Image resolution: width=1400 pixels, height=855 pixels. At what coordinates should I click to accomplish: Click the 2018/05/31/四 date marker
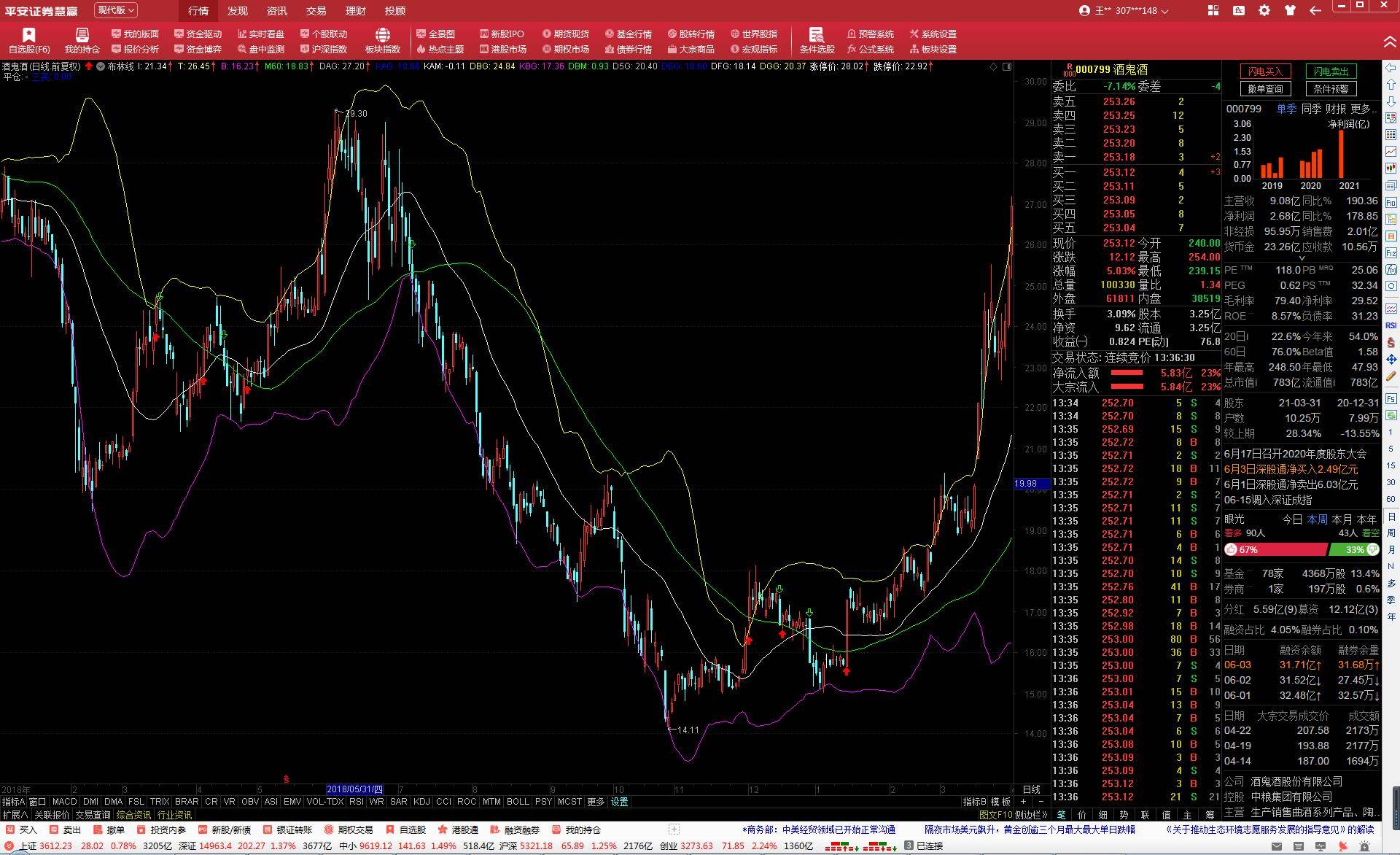pos(354,789)
